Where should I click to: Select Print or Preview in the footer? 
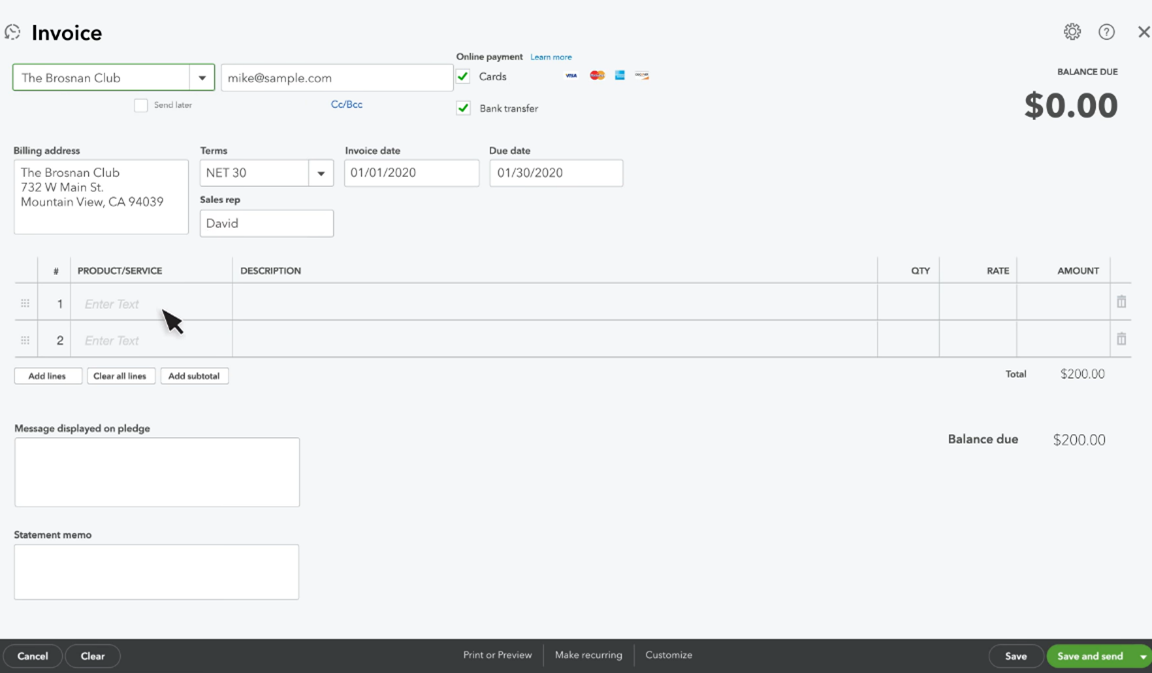pos(498,655)
